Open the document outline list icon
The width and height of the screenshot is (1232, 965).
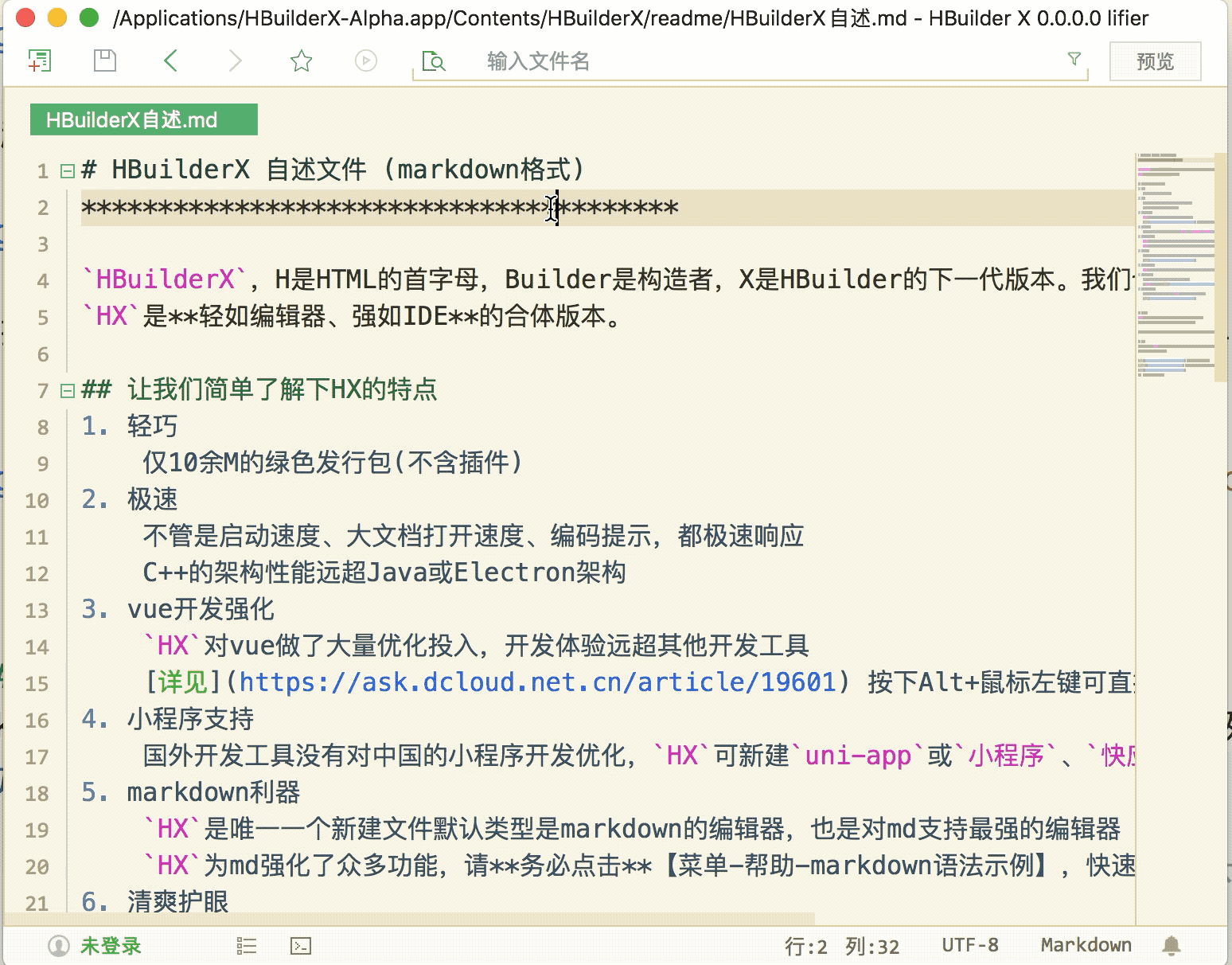[247, 945]
